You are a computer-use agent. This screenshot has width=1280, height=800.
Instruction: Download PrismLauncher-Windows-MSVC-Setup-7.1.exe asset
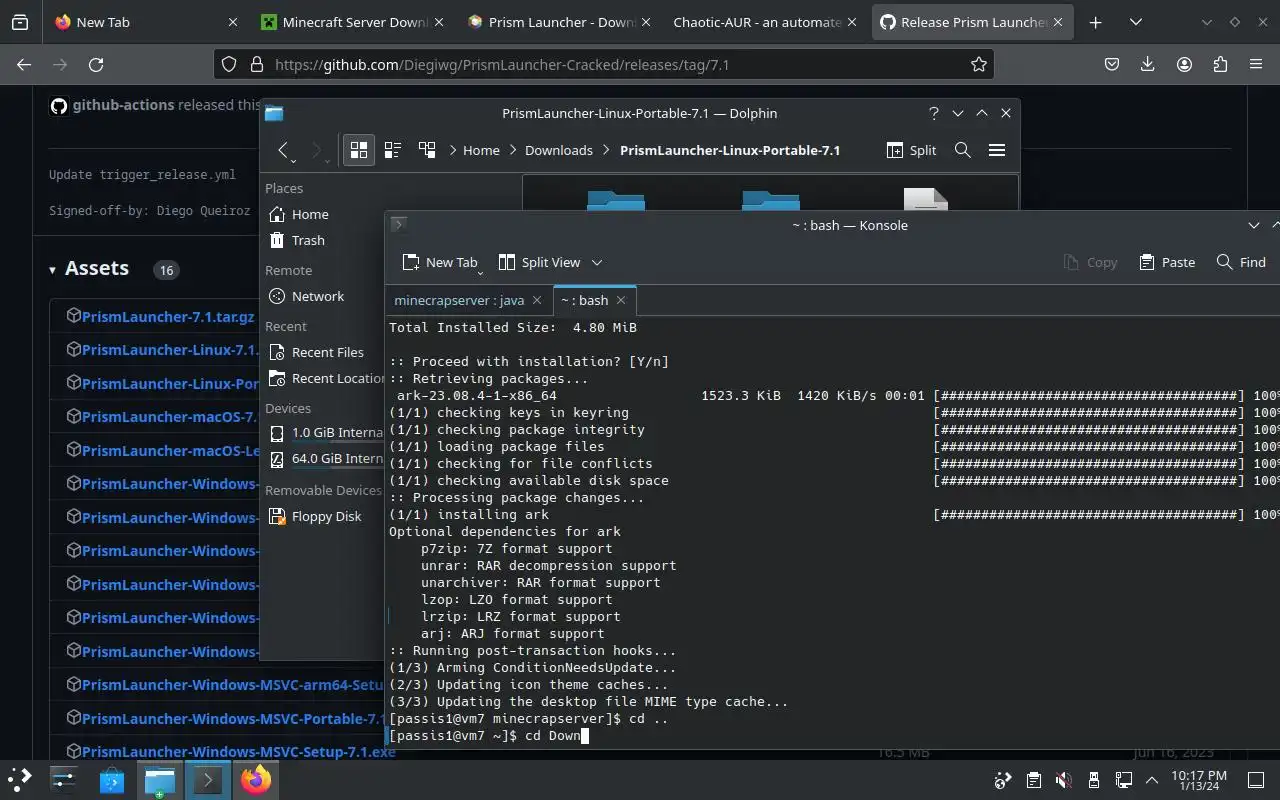(239, 751)
